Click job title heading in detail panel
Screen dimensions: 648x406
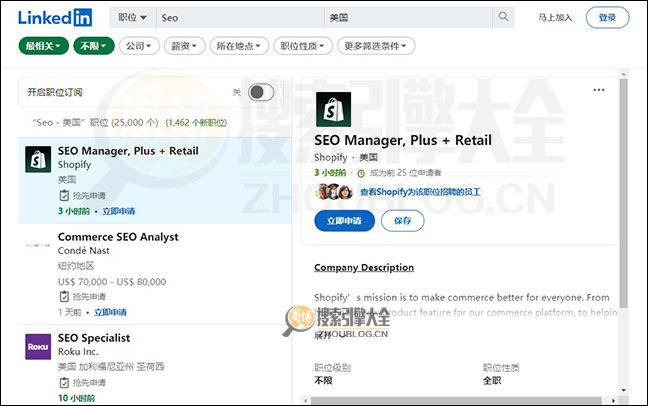[x=403, y=140]
